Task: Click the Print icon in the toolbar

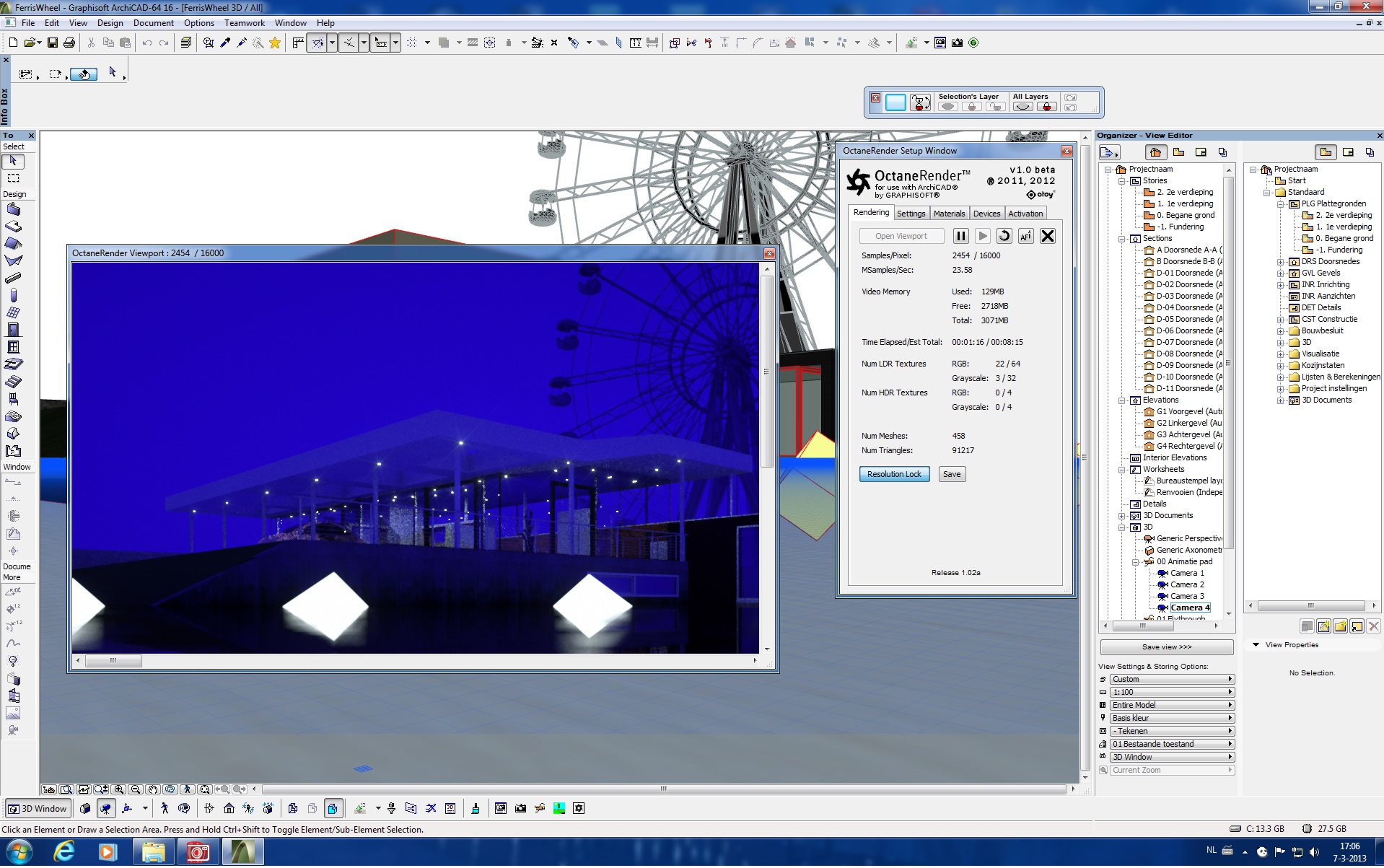Action: tap(69, 43)
